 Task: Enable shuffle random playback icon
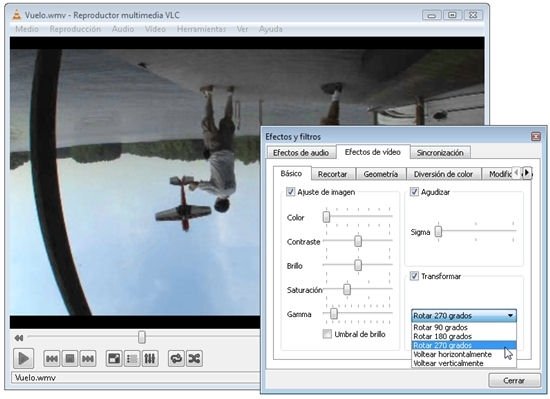pos(194,359)
